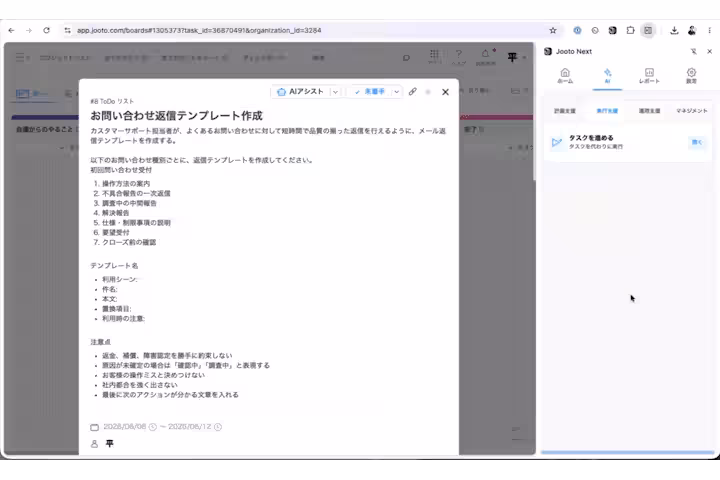
Task: Open the Chrome profile avatar
Action: coord(692,30)
